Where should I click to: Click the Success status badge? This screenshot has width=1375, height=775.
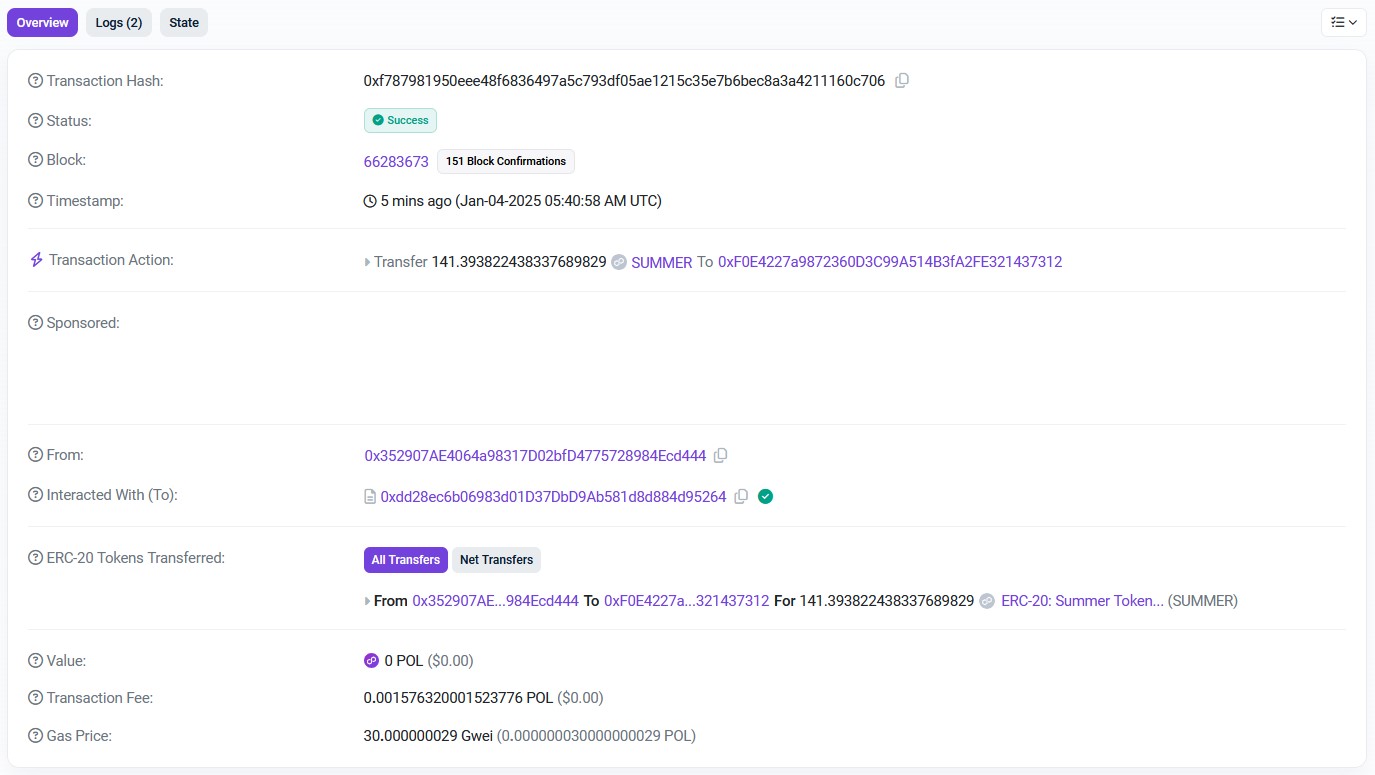coord(400,120)
